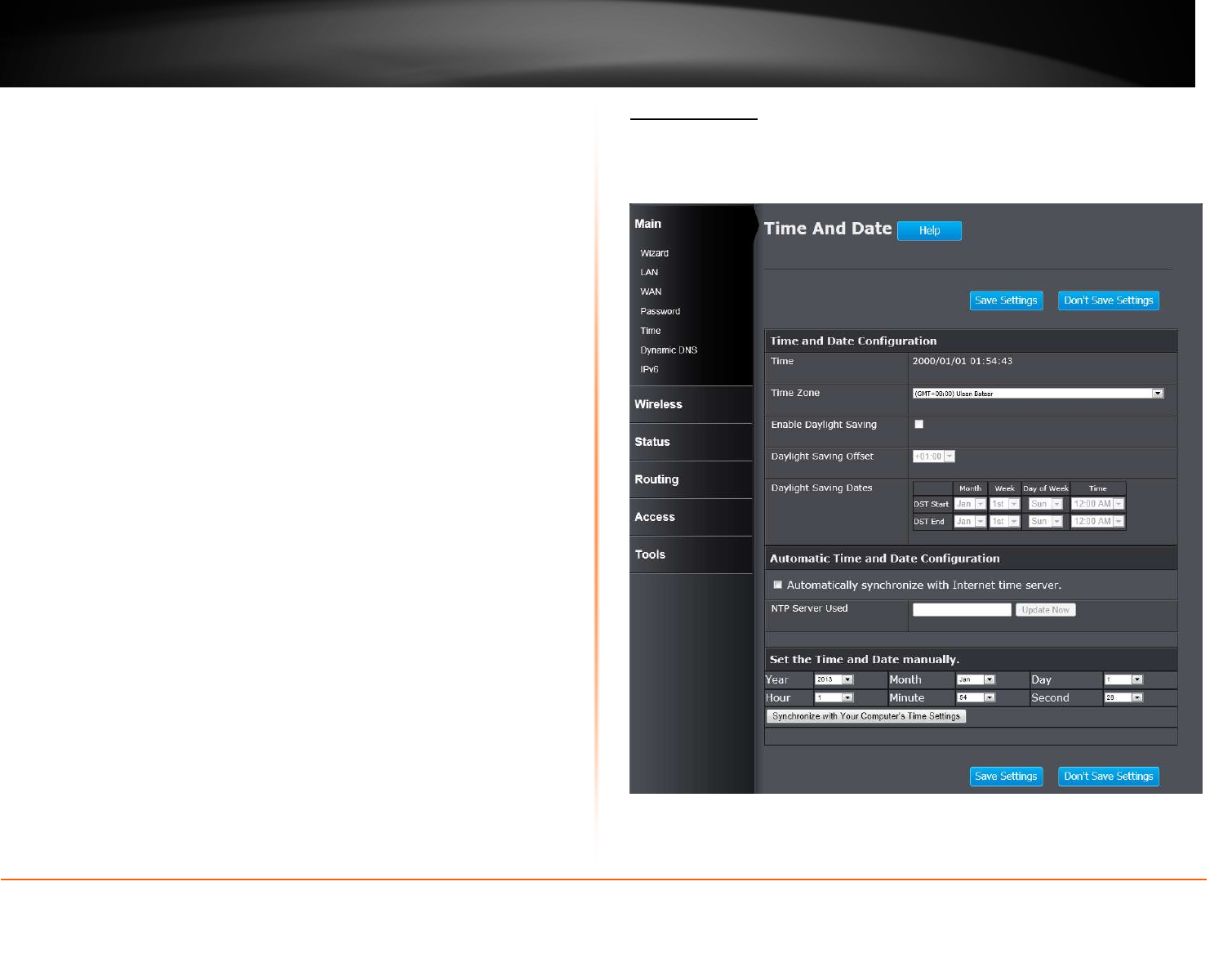Screen dimensions: 1232x953
Task: Enable automatic synchronization with Internet time server
Action: (x=778, y=585)
